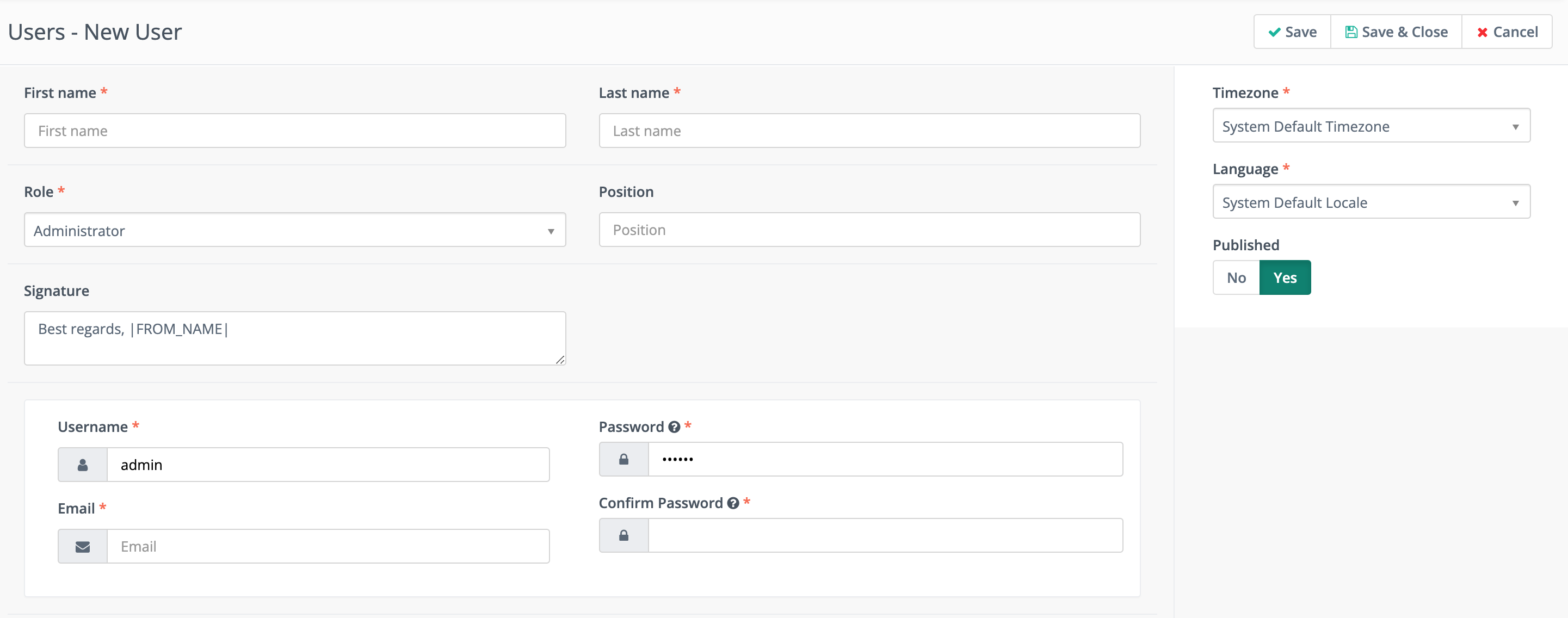
Task: Click inside the Signature textarea
Action: tap(294, 338)
